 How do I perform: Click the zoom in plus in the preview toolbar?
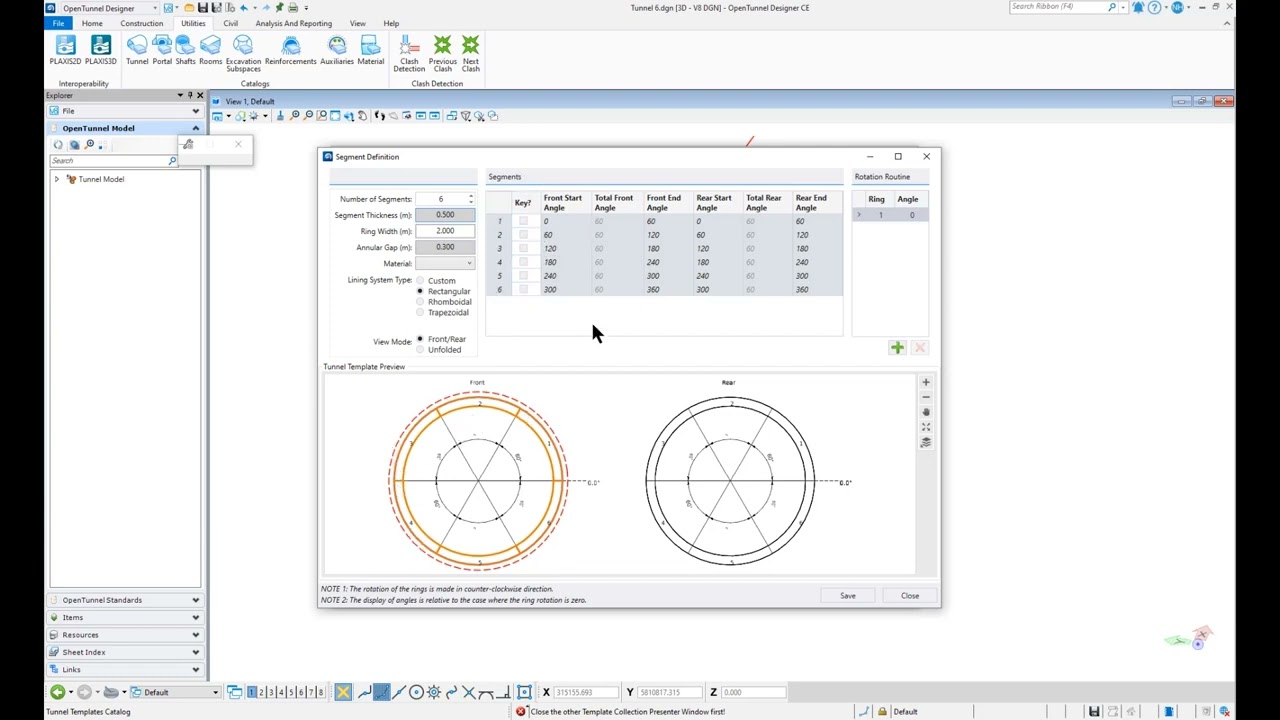click(926, 382)
